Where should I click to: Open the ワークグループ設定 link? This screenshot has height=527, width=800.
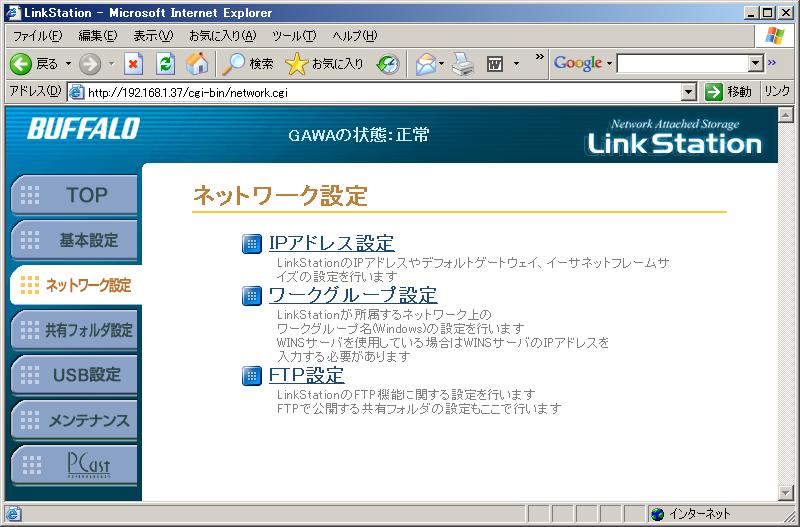click(x=353, y=295)
